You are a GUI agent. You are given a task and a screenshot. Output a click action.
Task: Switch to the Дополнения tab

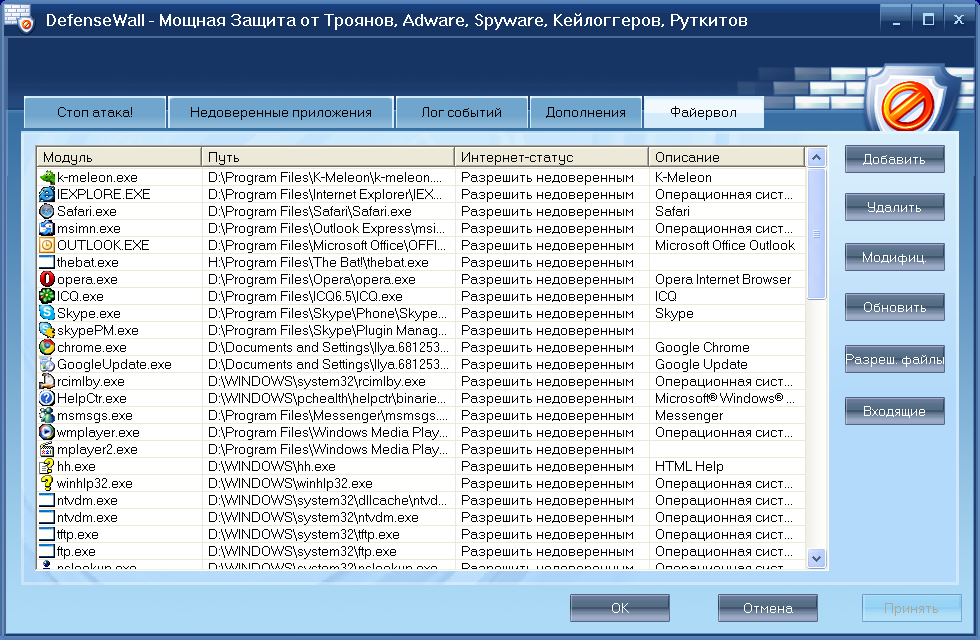pyautogui.click(x=586, y=112)
